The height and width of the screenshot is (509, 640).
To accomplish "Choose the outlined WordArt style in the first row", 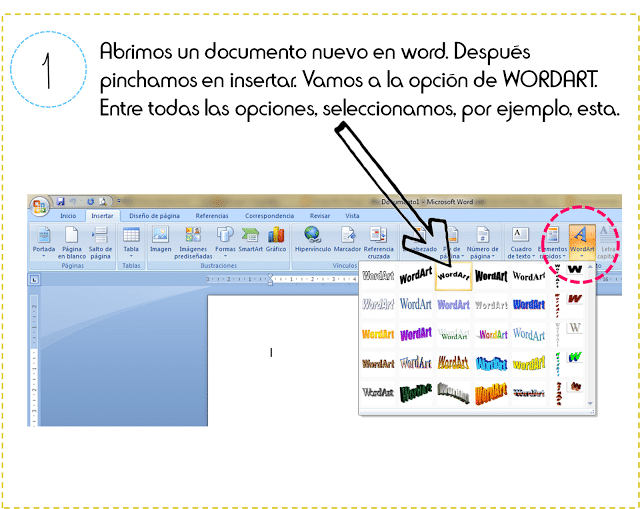I will (378, 276).
